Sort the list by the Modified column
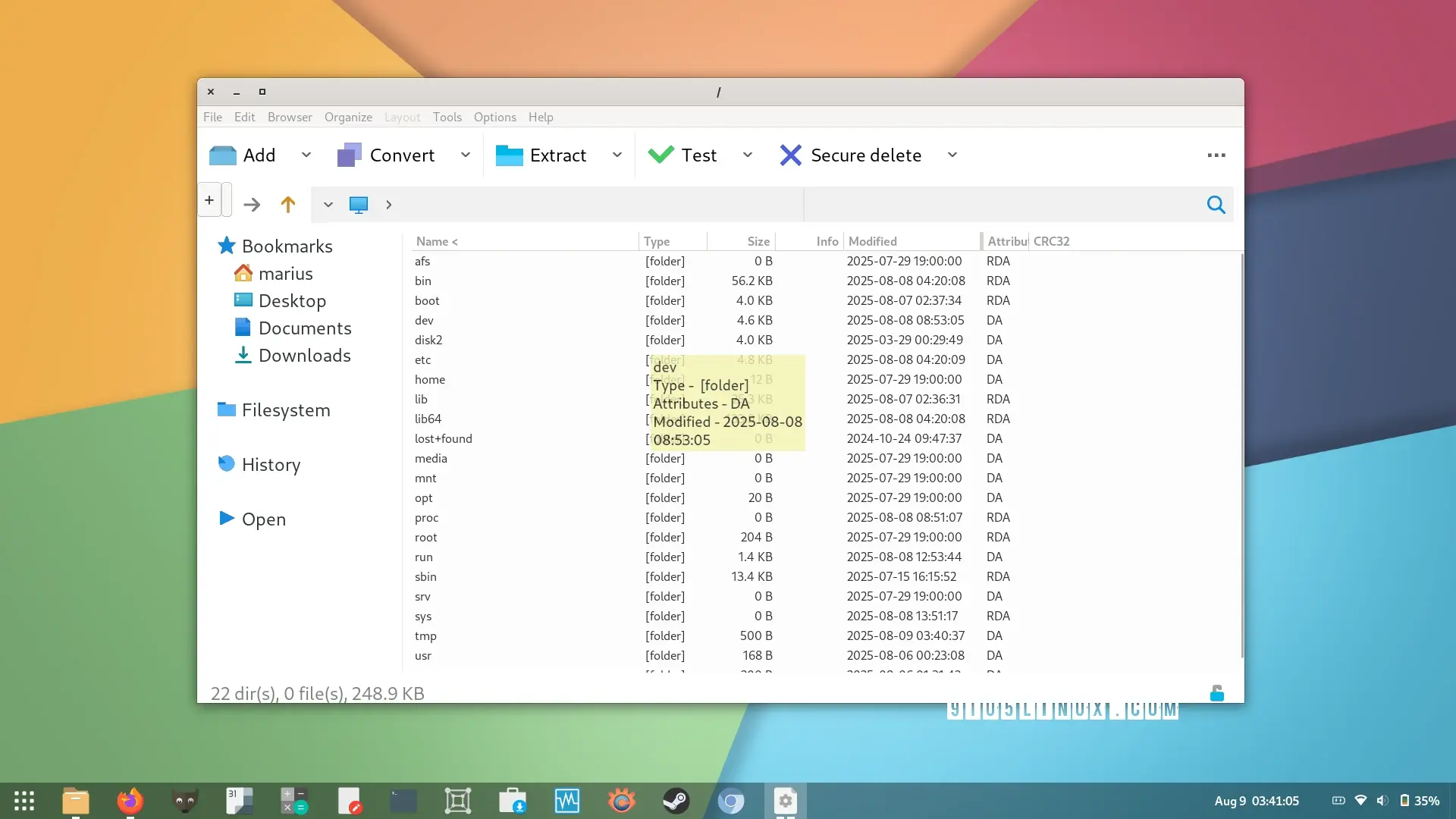Image resolution: width=1456 pixels, height=819 pixels. [x=872, y=241]
